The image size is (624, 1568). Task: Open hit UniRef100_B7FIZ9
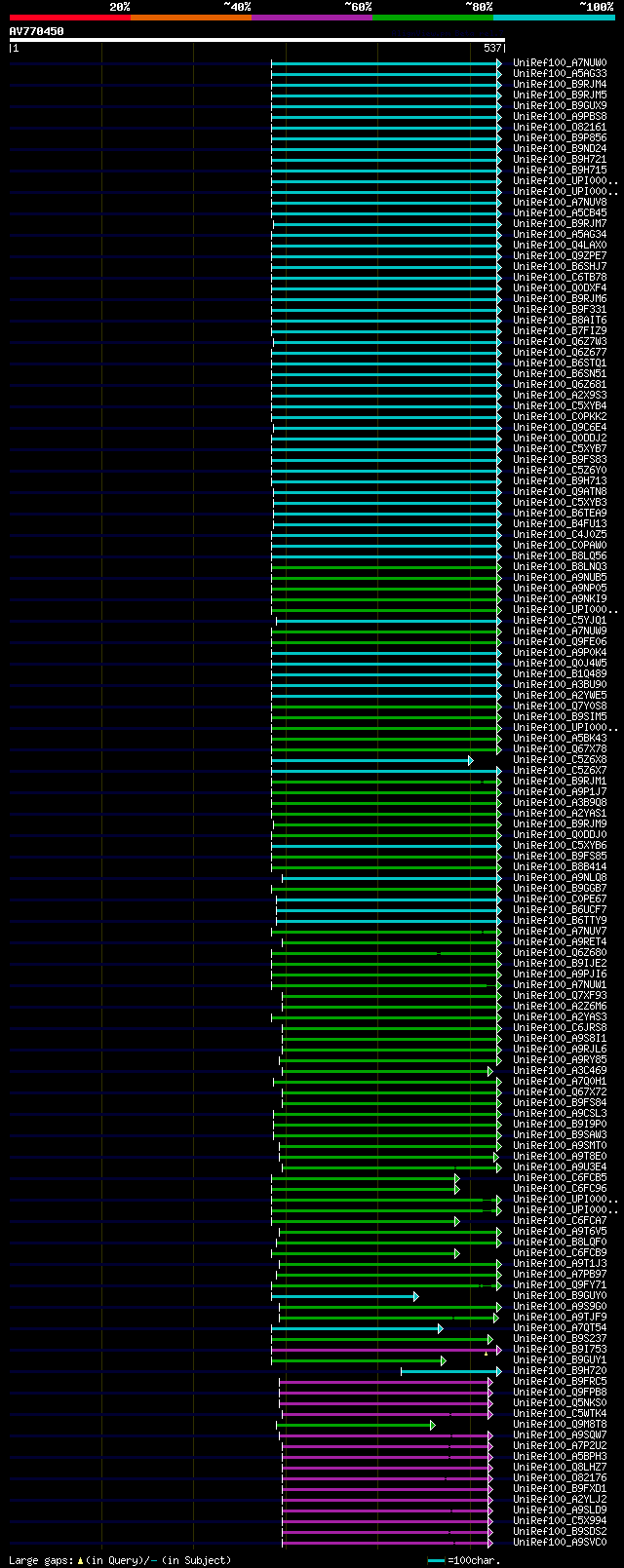click(x=560, y=331)
